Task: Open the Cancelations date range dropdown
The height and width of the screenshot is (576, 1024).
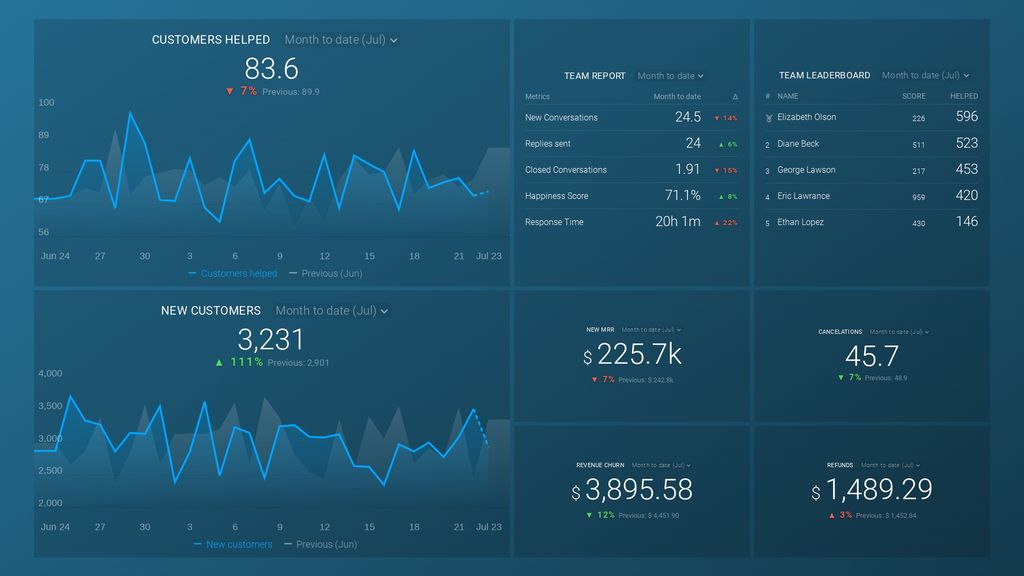Action: tap(899, 332)
